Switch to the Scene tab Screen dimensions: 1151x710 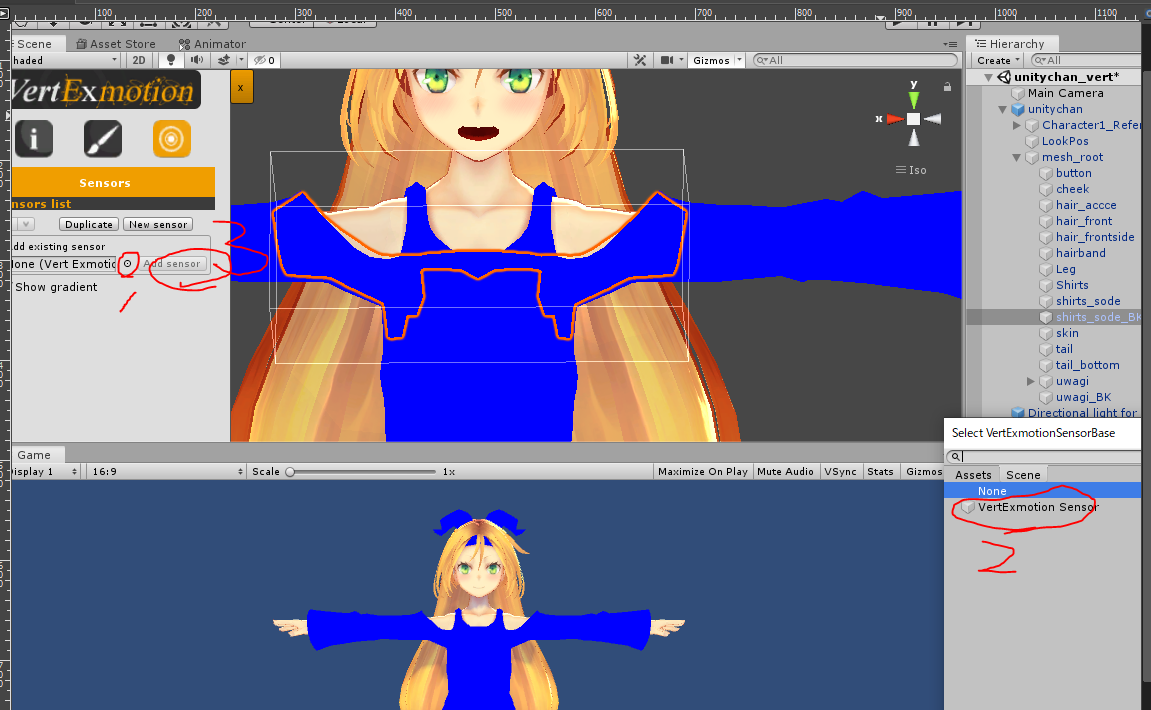coord(33,44)
